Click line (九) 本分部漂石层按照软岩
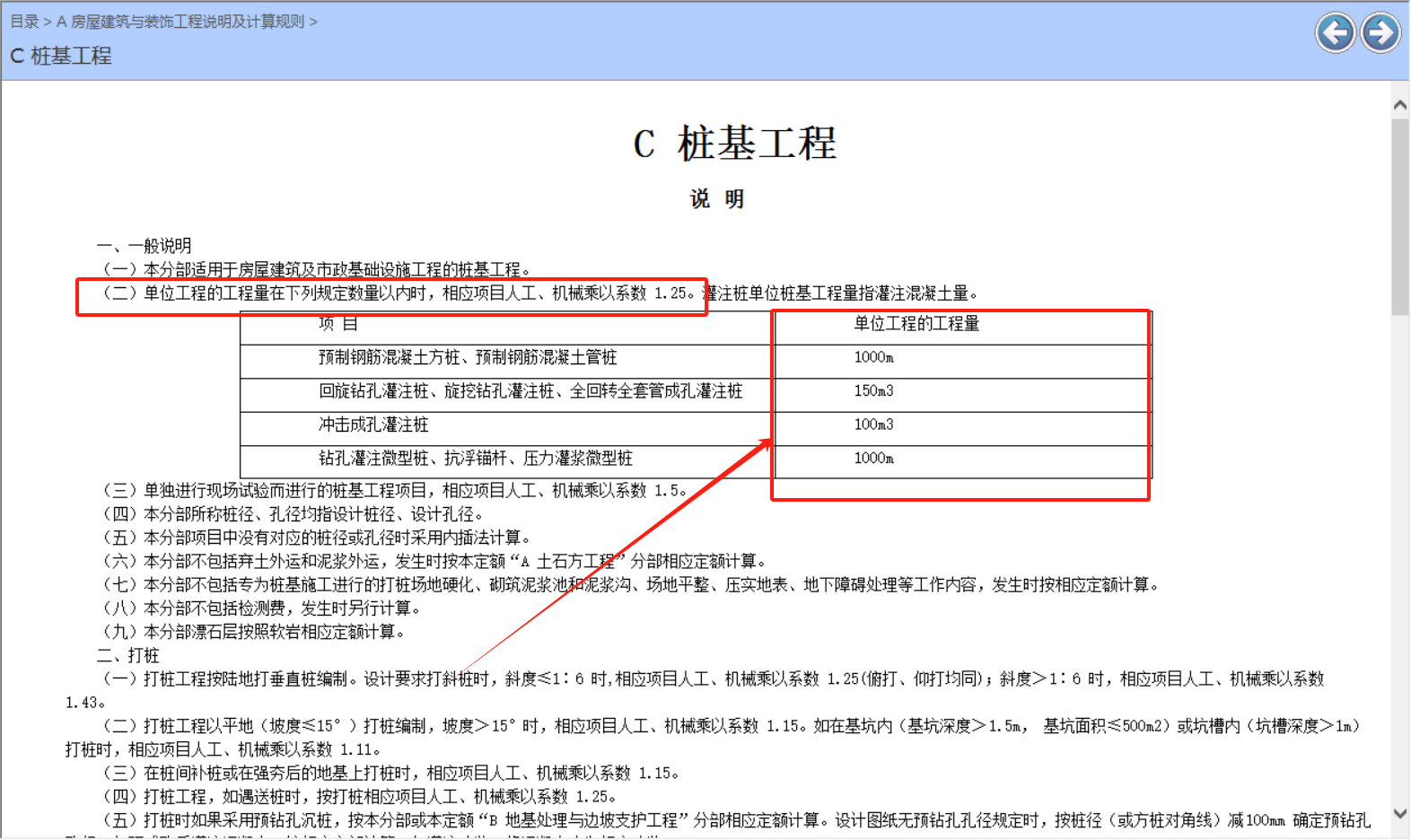 click(254, 632)
